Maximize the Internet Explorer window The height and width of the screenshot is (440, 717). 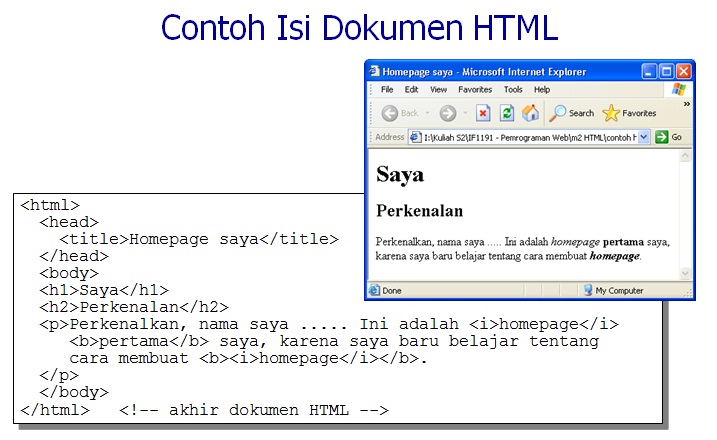click(x=666, y=71)
